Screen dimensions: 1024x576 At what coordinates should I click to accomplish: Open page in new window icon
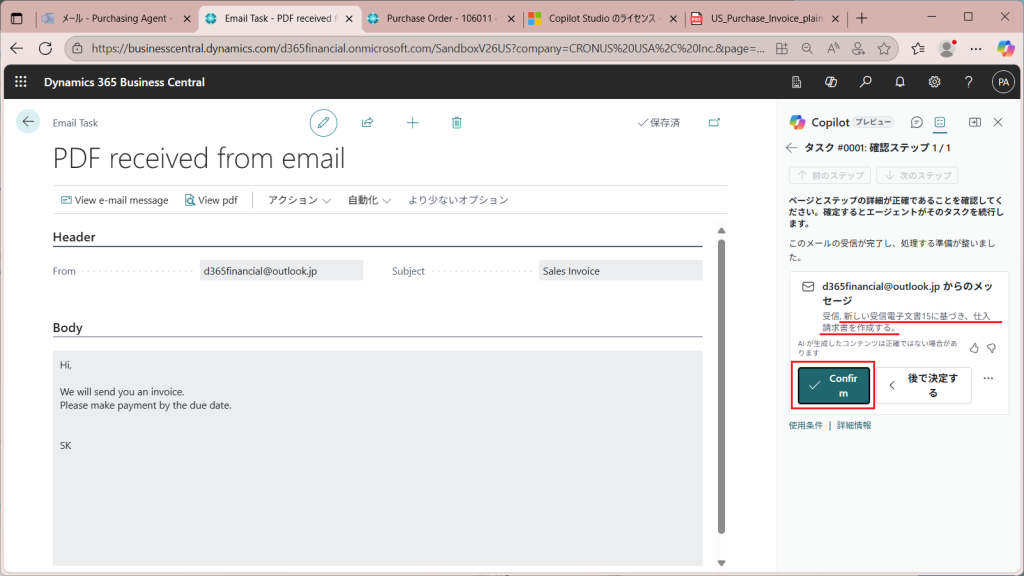tap(714, 122)
